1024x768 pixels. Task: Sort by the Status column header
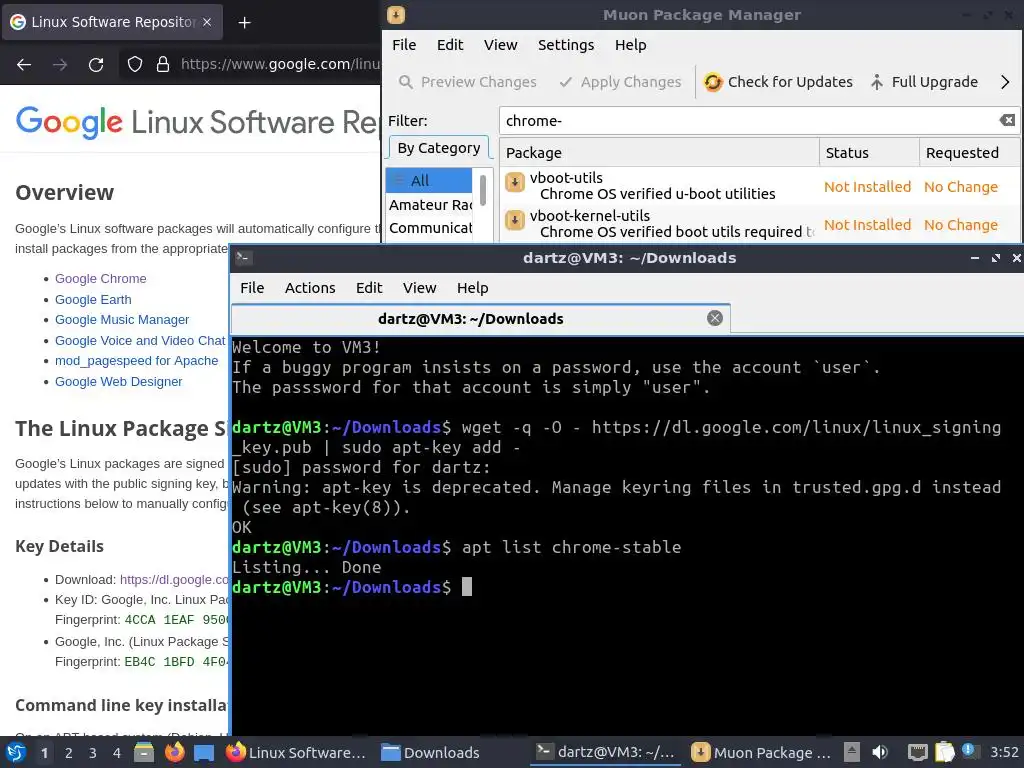(869, 153)
